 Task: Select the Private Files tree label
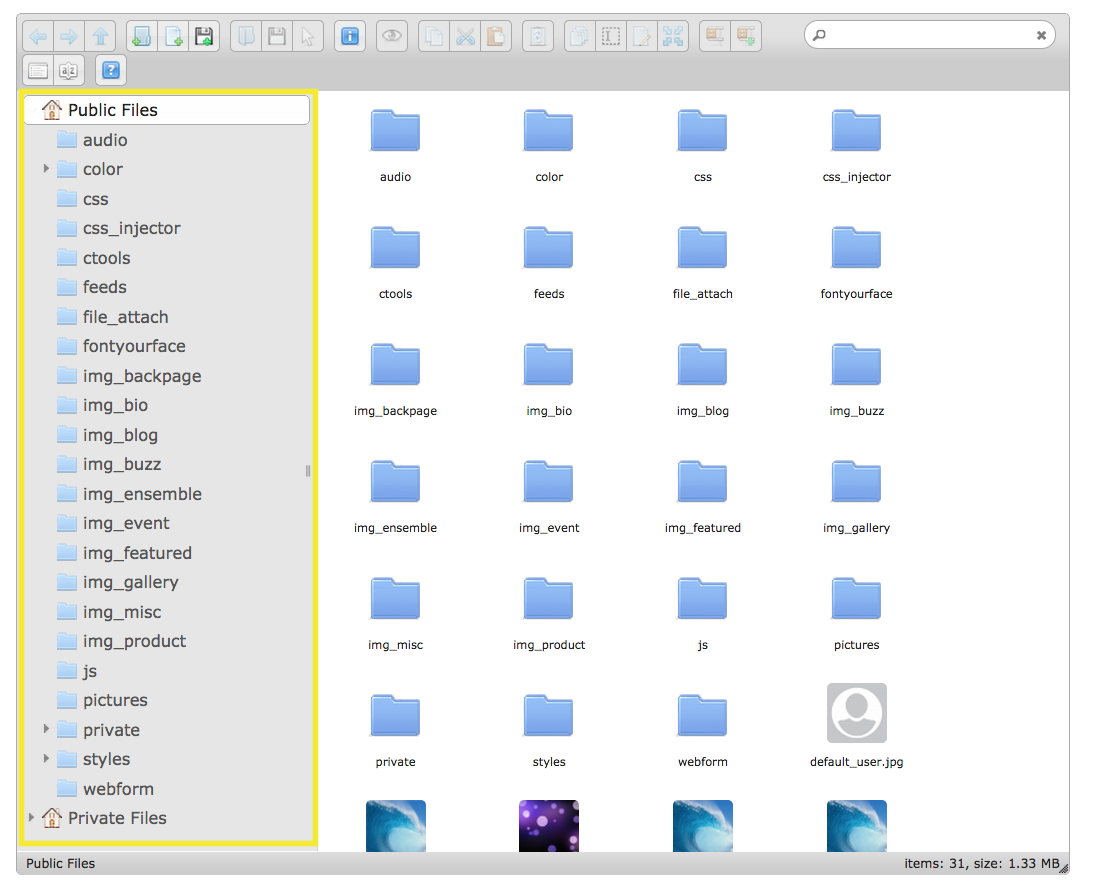117,818
